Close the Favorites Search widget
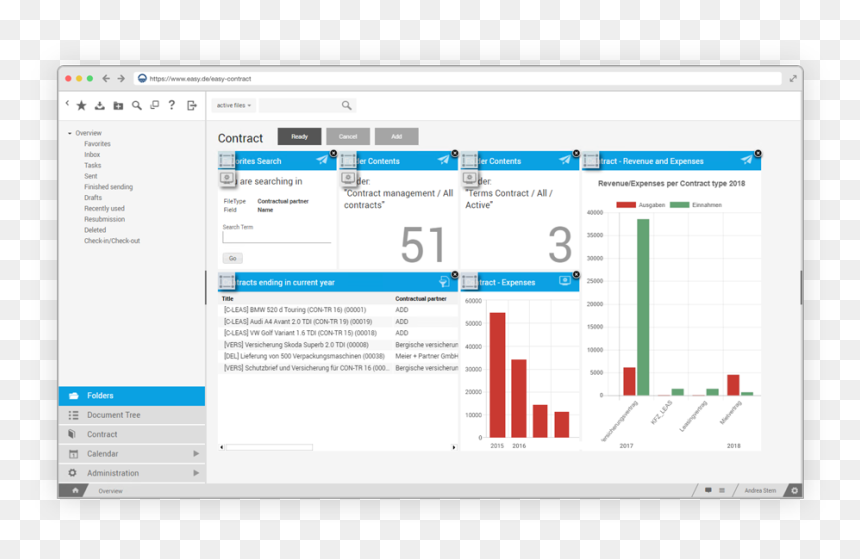The width and height of the screenshot is (860, 559). click(333, 153)
